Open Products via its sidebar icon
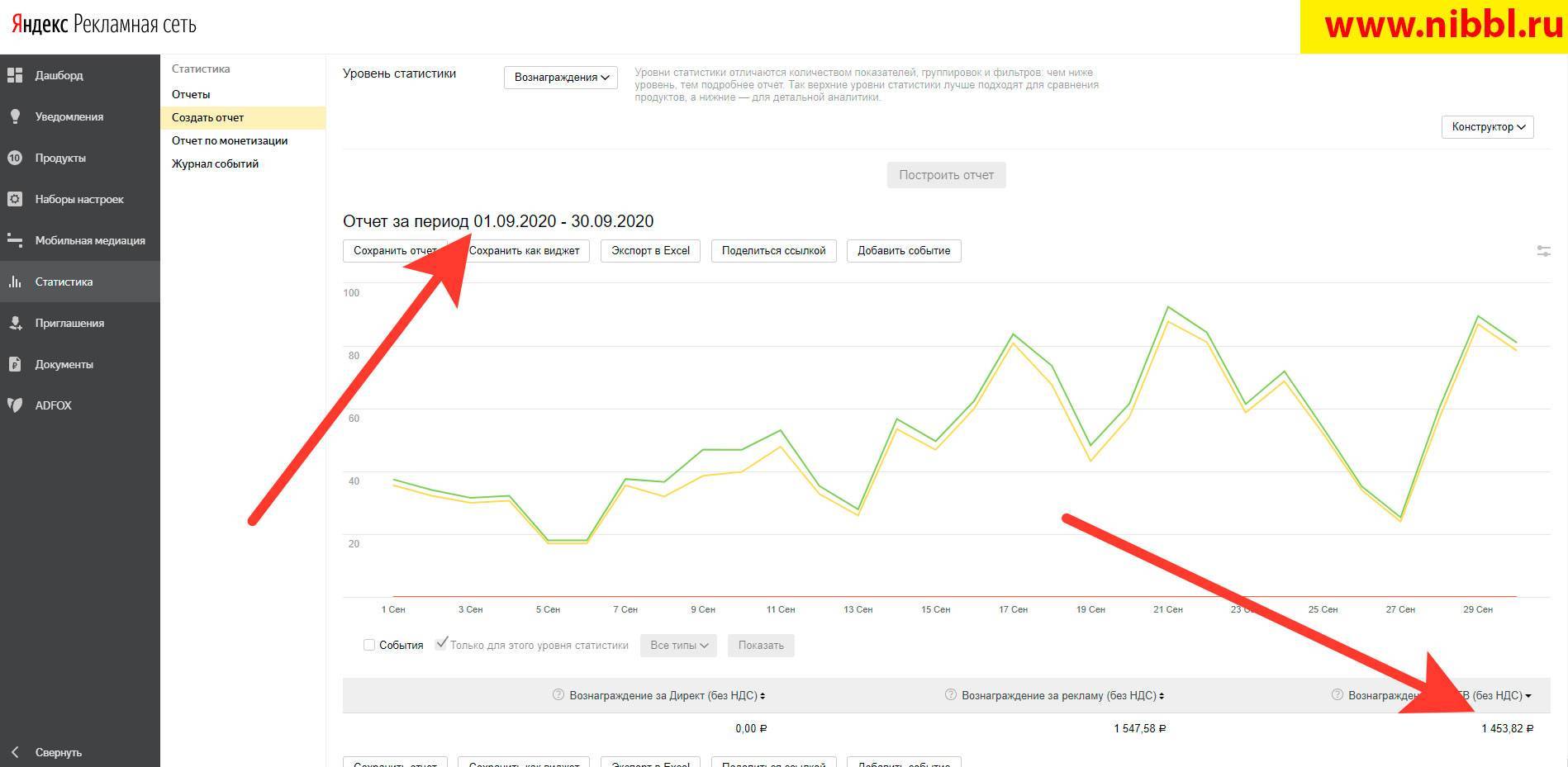Screen dimensions: 1568x767 (15, 158)
